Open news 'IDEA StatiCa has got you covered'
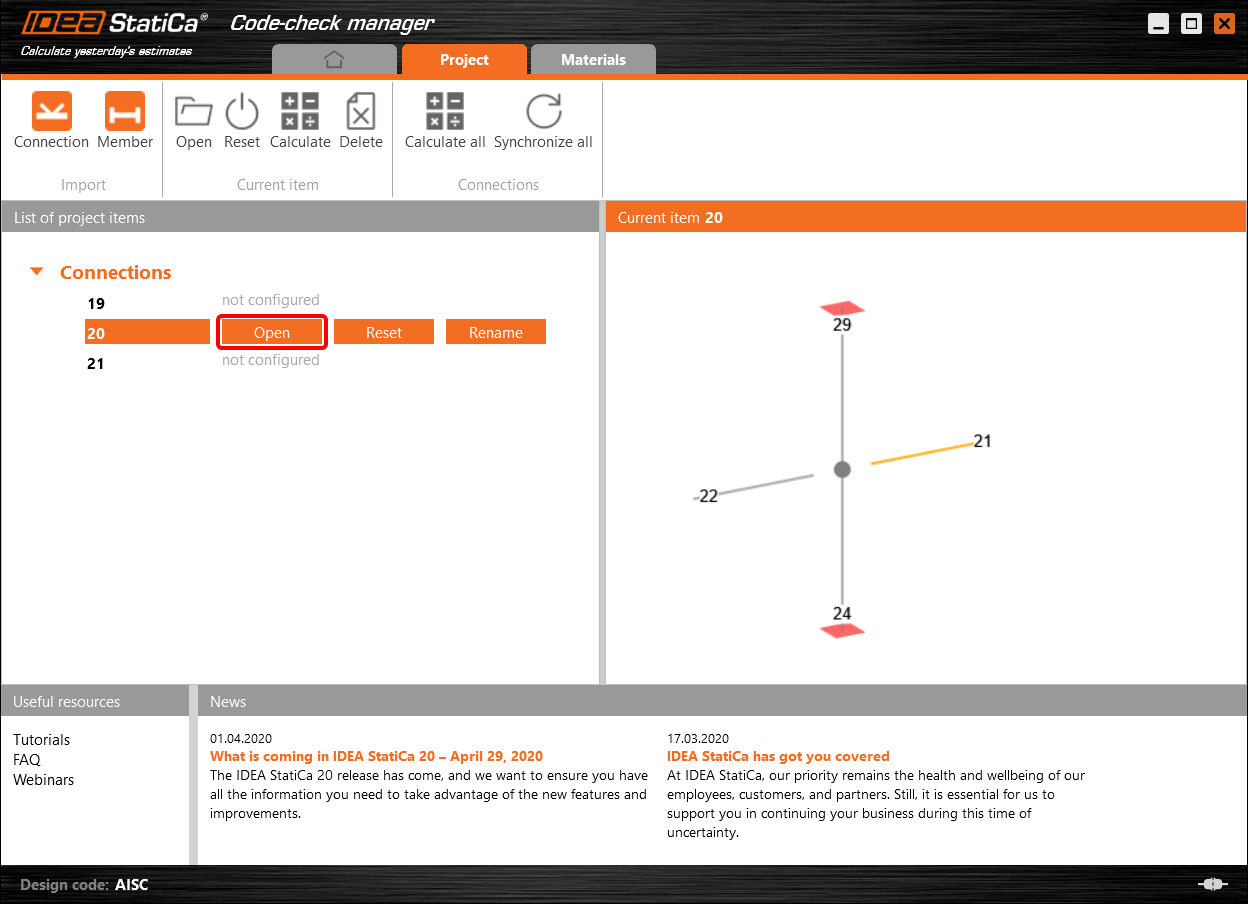 click(x=778, y=756)
